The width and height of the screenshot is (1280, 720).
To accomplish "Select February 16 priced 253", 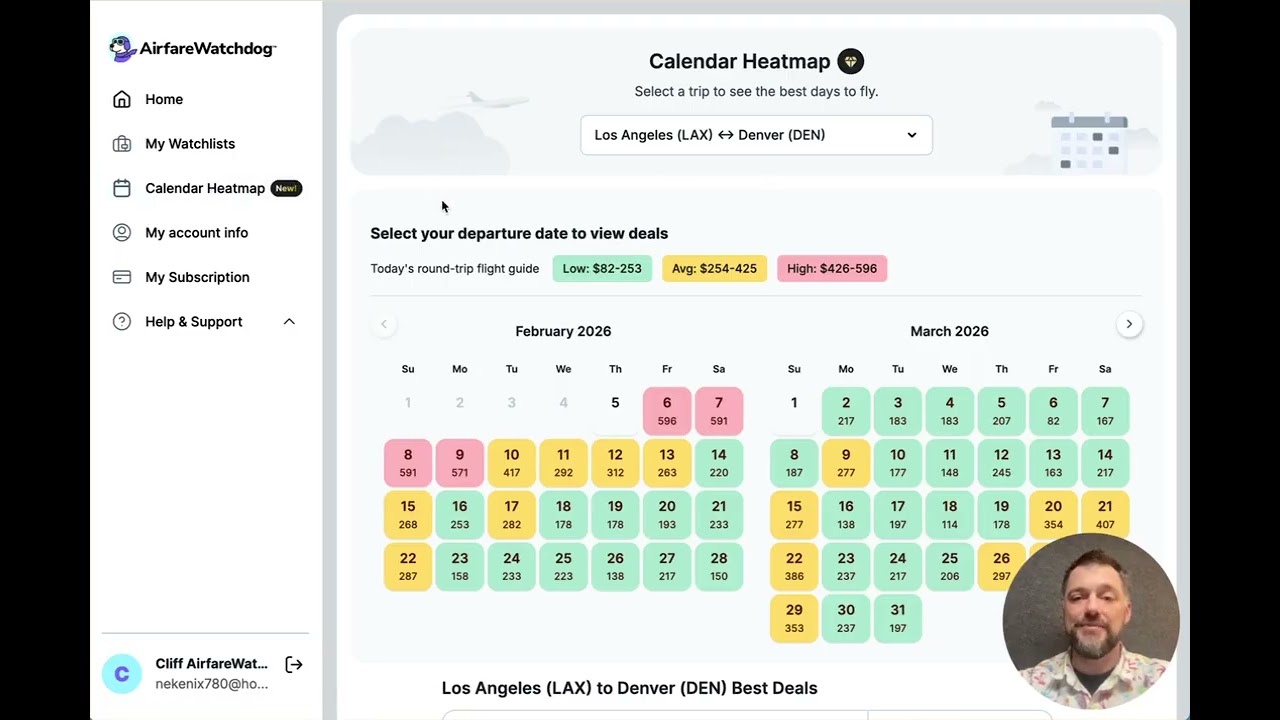I will pyautogui.click(x=460, y=515).
